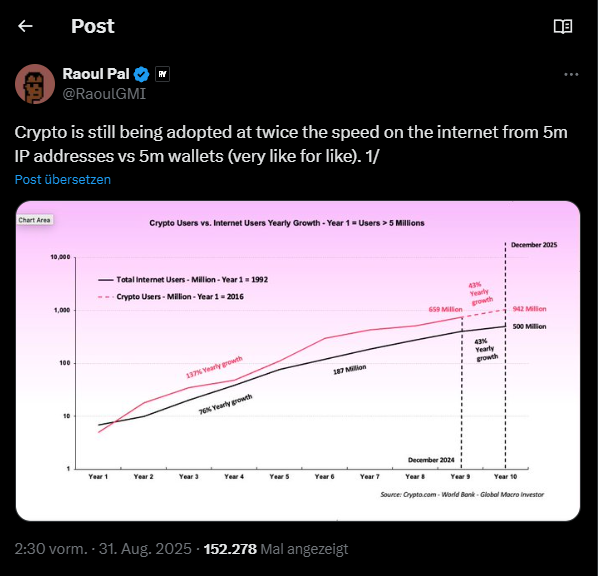Click the December 2025 dashed marker label

tap(534, 245)
